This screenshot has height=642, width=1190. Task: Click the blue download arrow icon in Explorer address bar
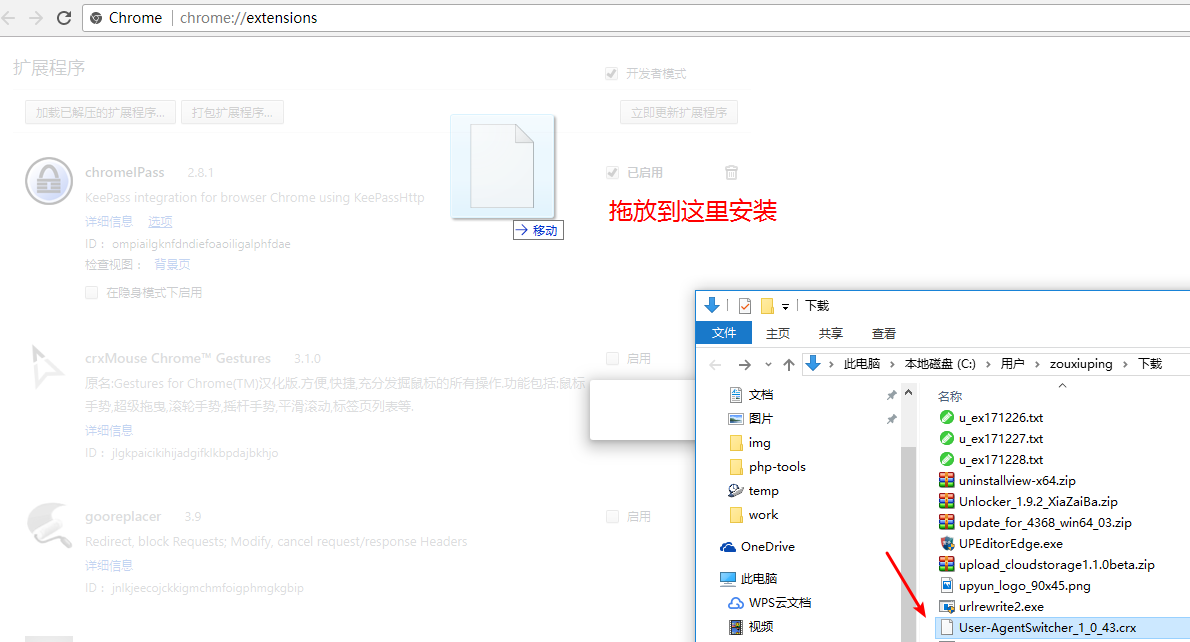click(x=813, y=363)
